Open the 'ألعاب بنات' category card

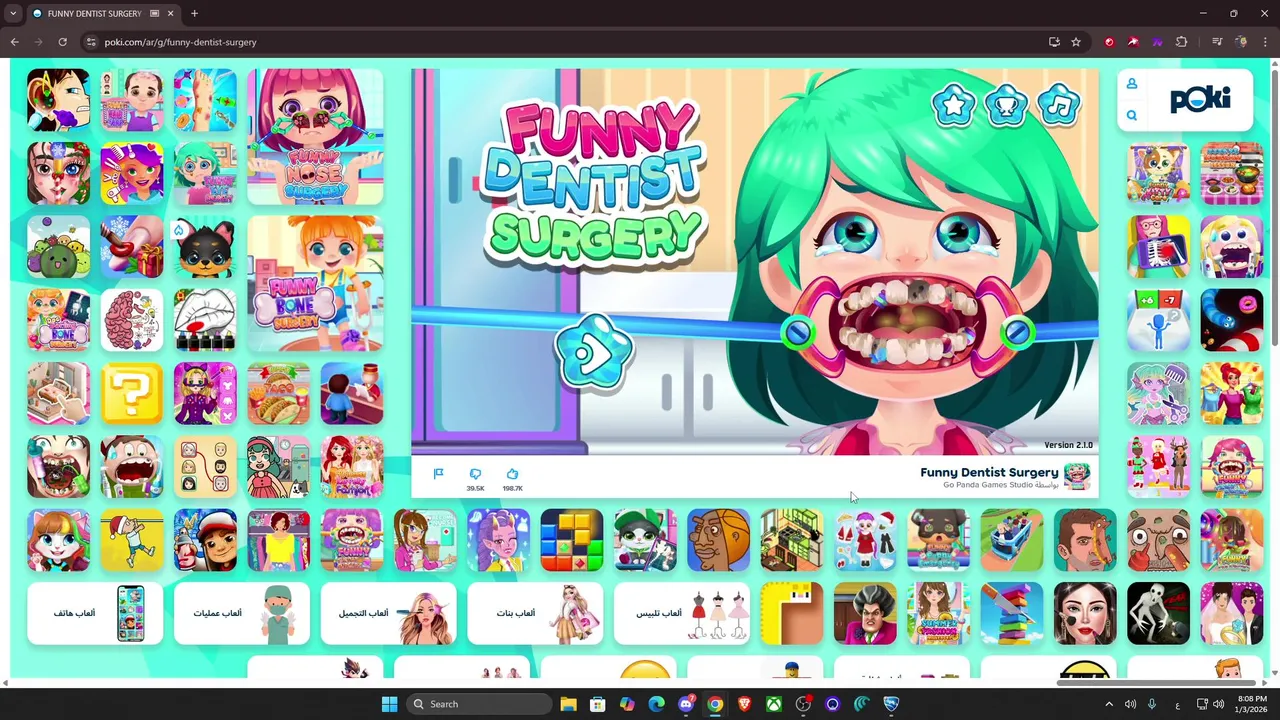(535, 613)
